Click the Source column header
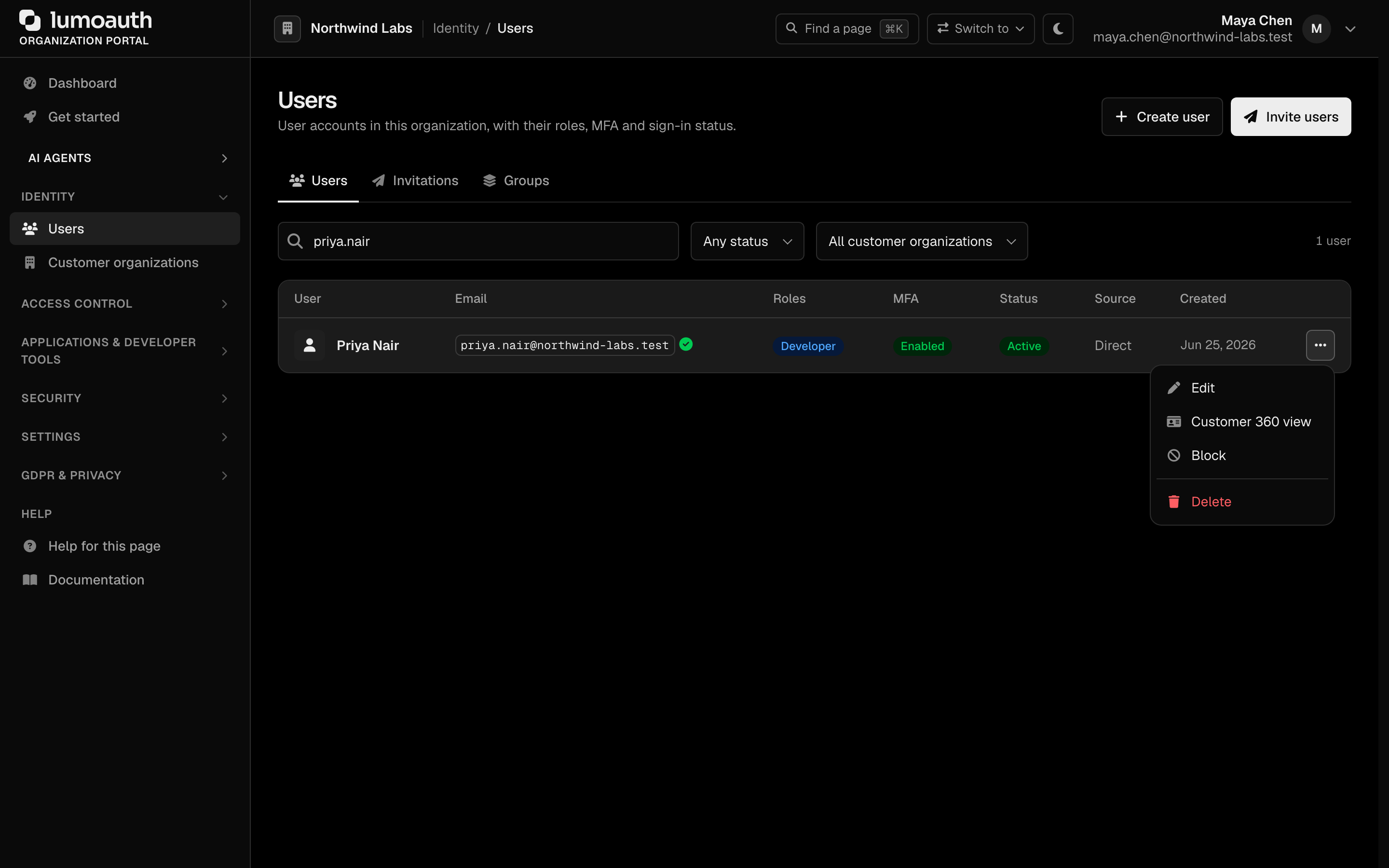 tap(1115, 298)
